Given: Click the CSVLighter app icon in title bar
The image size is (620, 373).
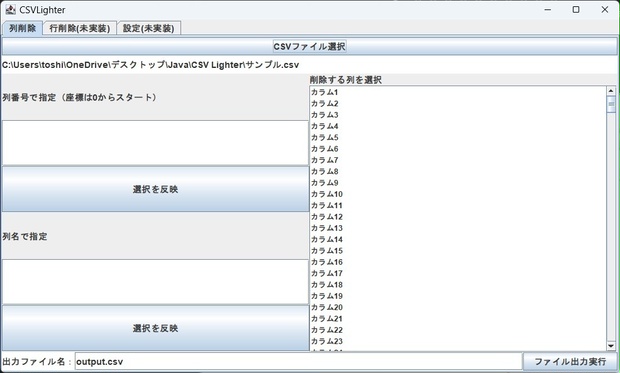Looking at the screenshot, I should (x=10, y=9).
